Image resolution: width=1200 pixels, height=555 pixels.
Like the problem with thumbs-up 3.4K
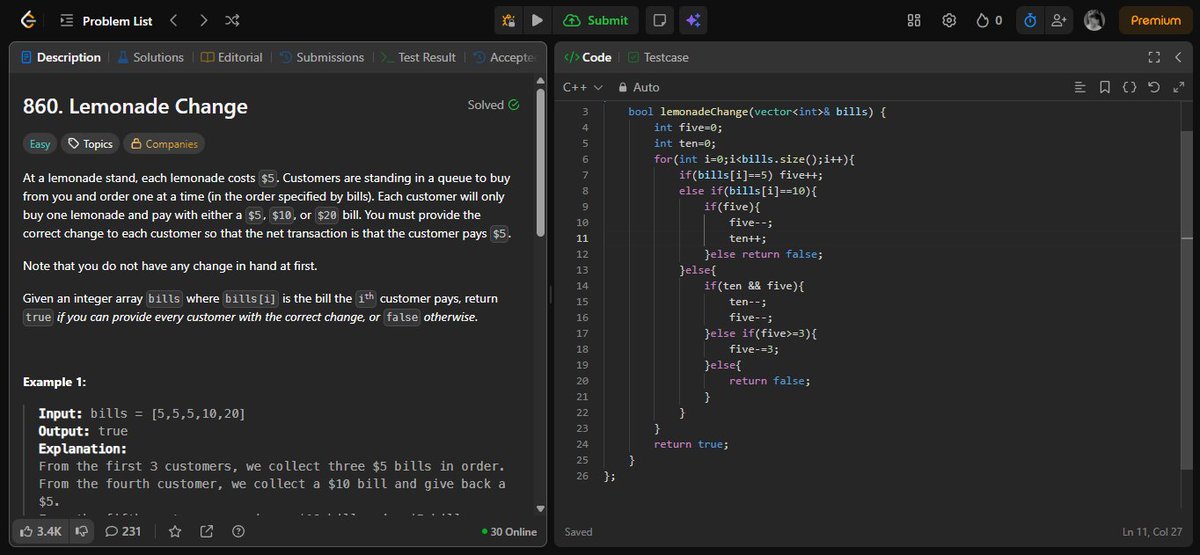tap(42, 531)
